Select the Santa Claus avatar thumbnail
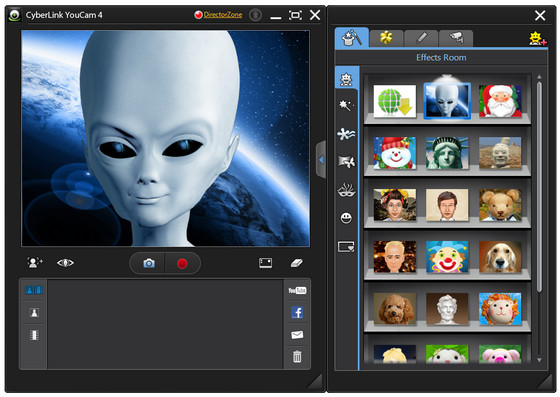The width and height of the screenshot is (560, 397). click(500, 101)
